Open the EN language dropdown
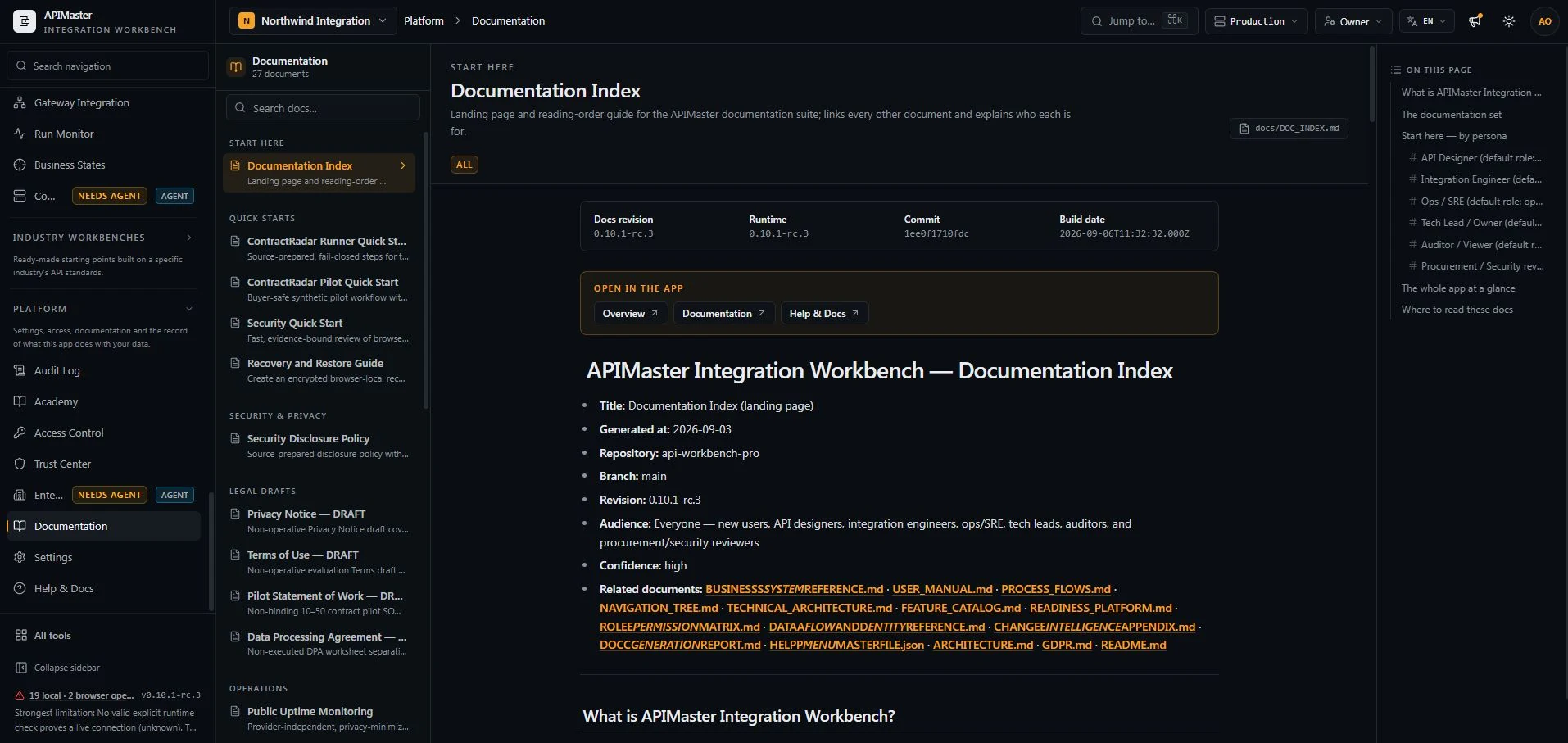1568x743 pixels. coord(1427,21)
